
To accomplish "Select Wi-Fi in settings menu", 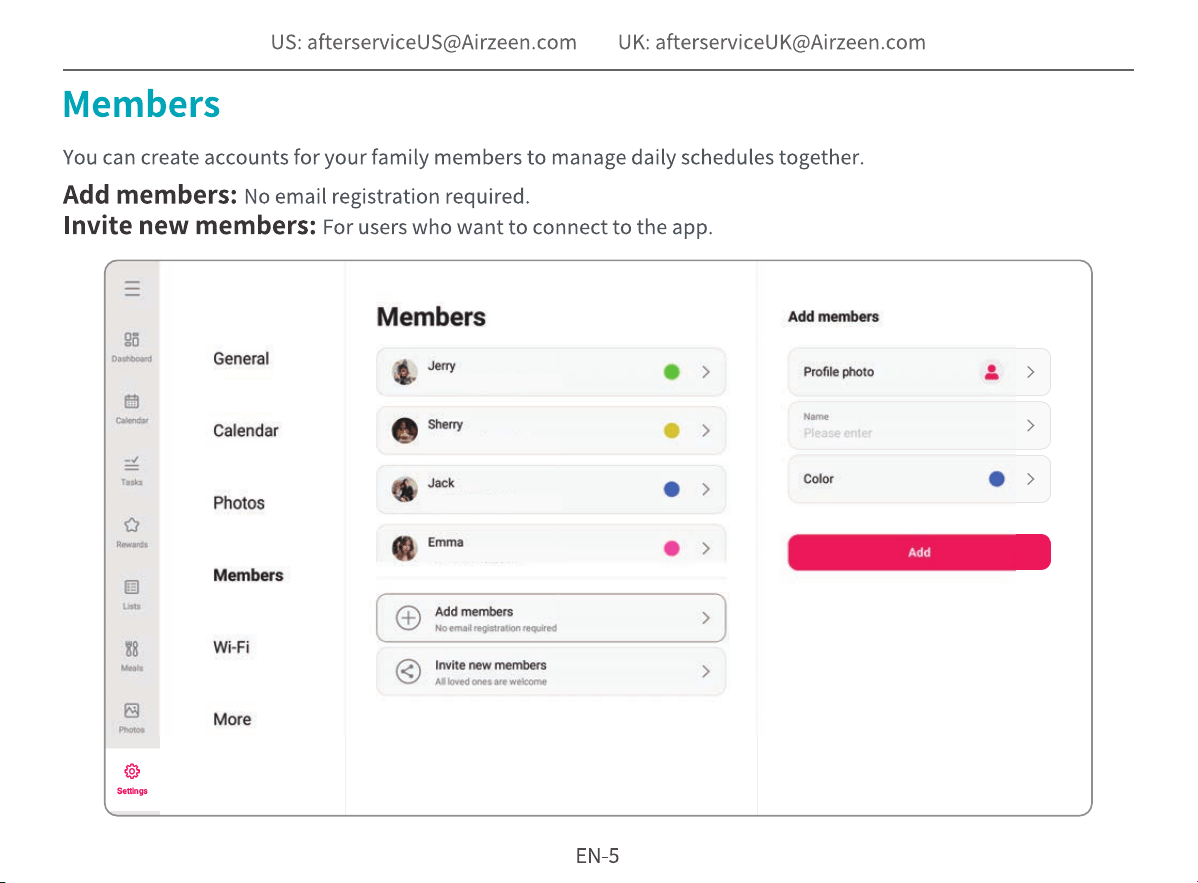I will pyautogui.click(x=231, y=647).
